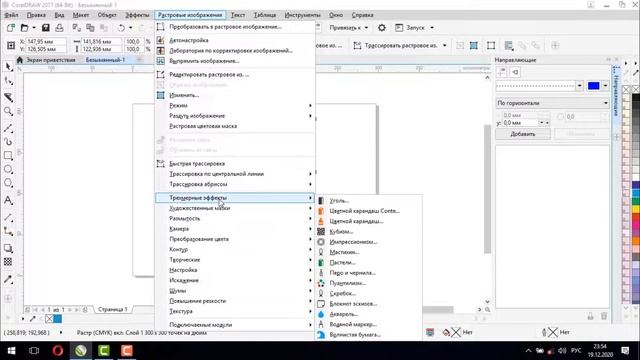Screen dimensions: 640x360
Task: Expand the Текстура submenu
Action: tap(235, 311)
